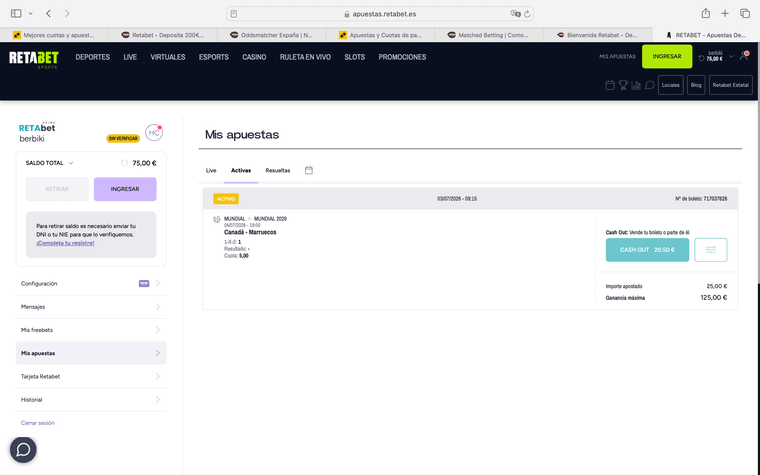760x475 pixels.
Task: Click Safari share icon
Action: (x=706, y=14)
